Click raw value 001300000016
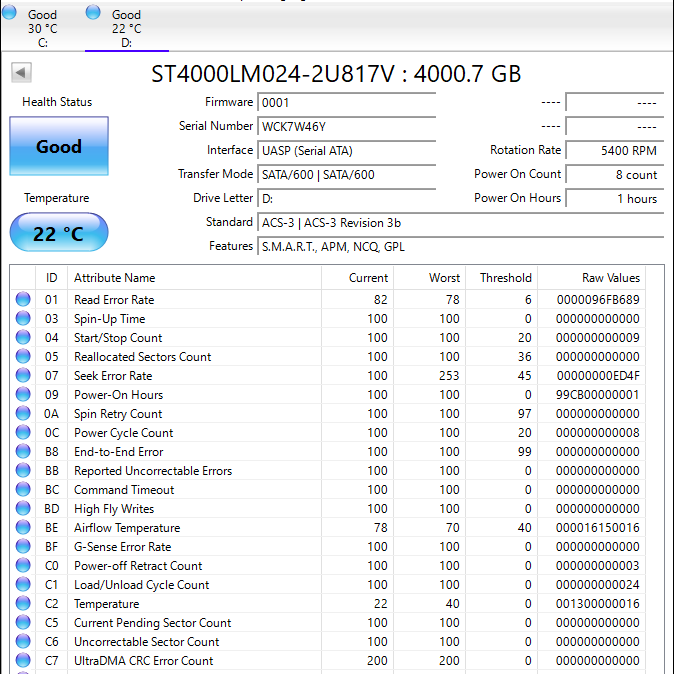The height and width of the screenshot is (674, 674). point(597,604)
